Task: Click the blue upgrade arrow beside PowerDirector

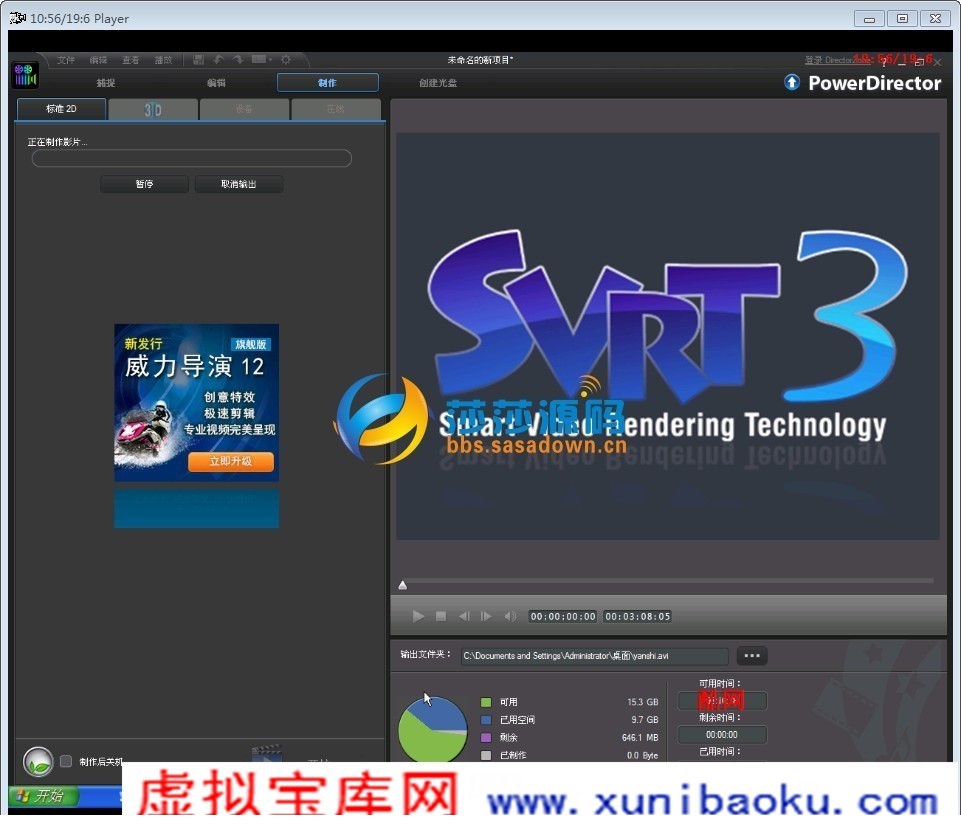Action: coord(792,82)
